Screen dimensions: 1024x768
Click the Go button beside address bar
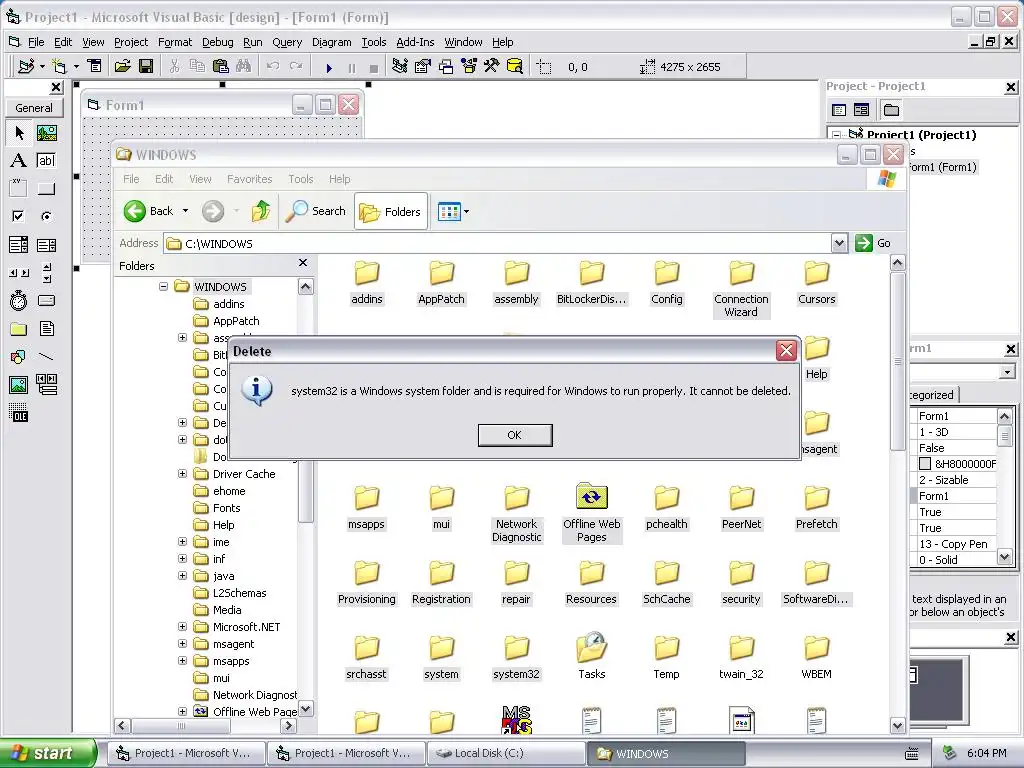click(873, 243)
